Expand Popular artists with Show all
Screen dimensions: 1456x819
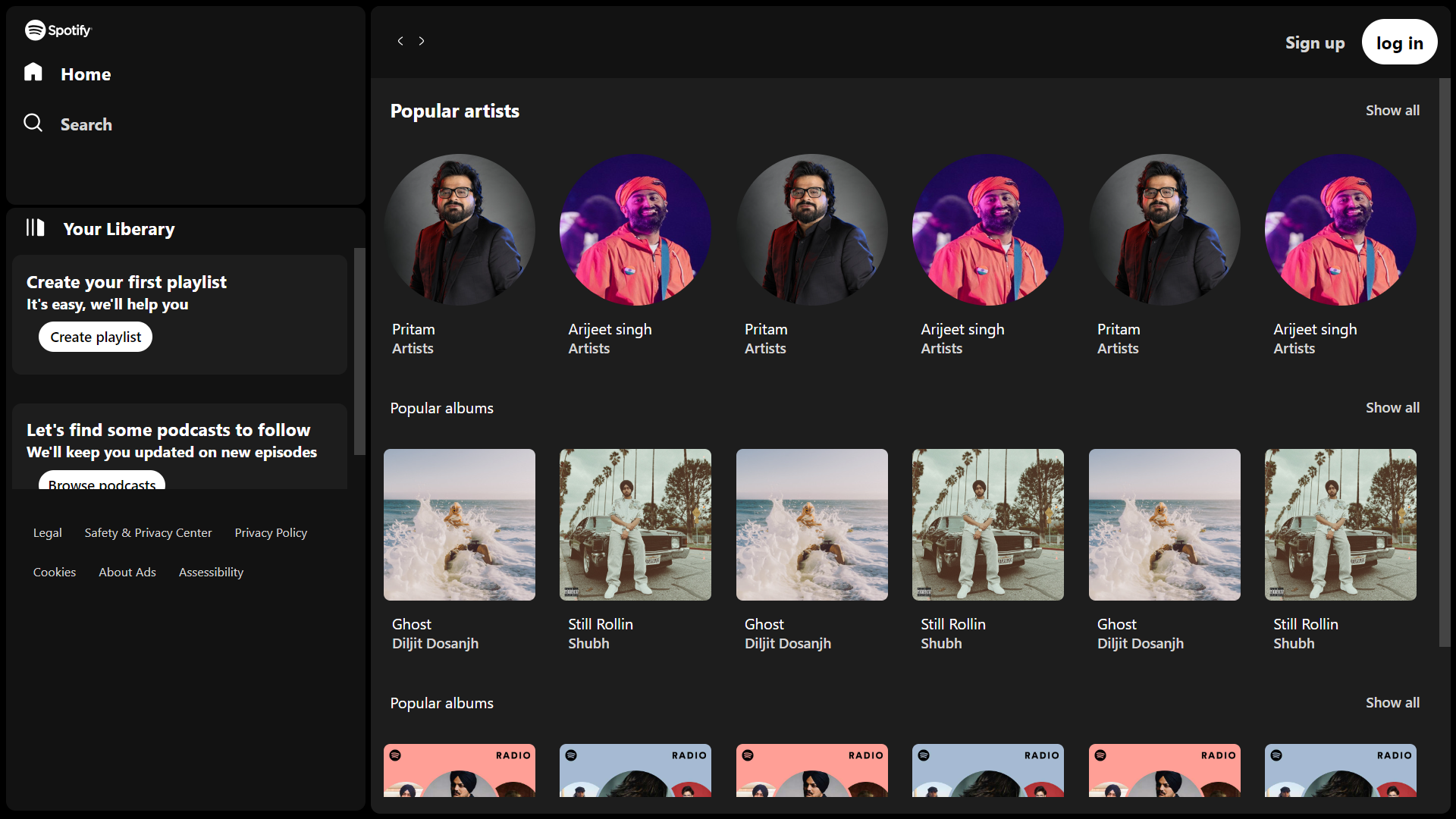[1392, 111]
